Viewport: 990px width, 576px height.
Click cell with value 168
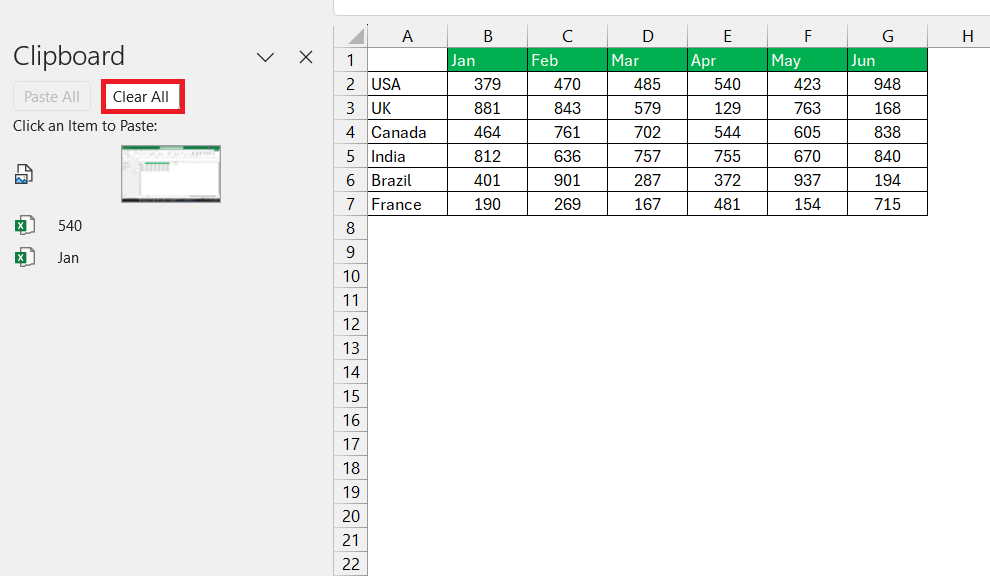pos(888,108)
